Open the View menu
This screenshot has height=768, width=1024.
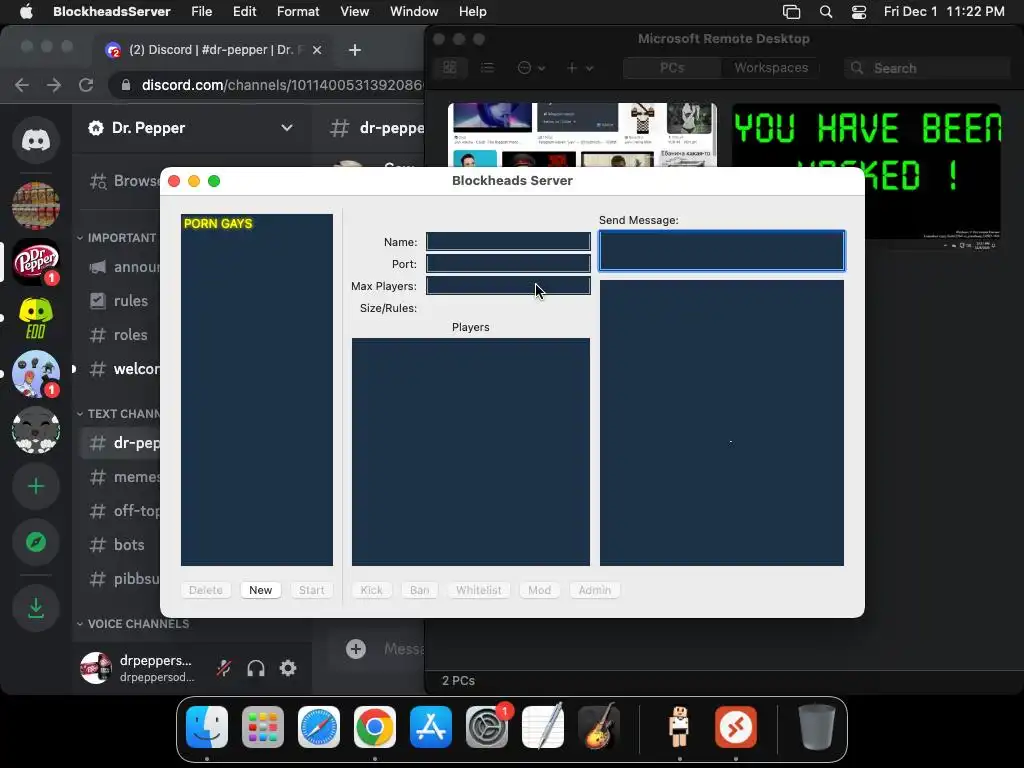[x=355, y=12]
